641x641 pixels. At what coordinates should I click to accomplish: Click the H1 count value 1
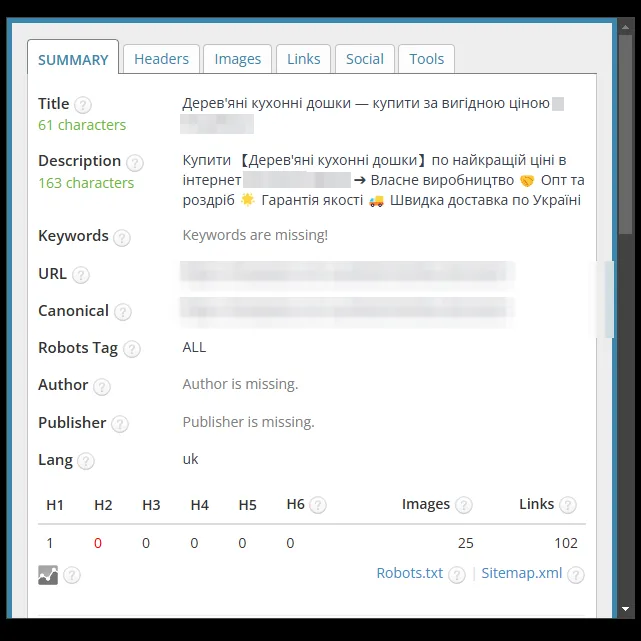[x=50, y=543]
